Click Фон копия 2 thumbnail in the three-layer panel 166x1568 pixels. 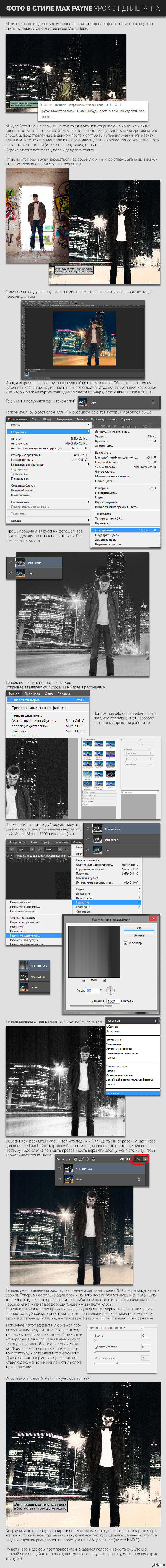(x=97, y=829)
